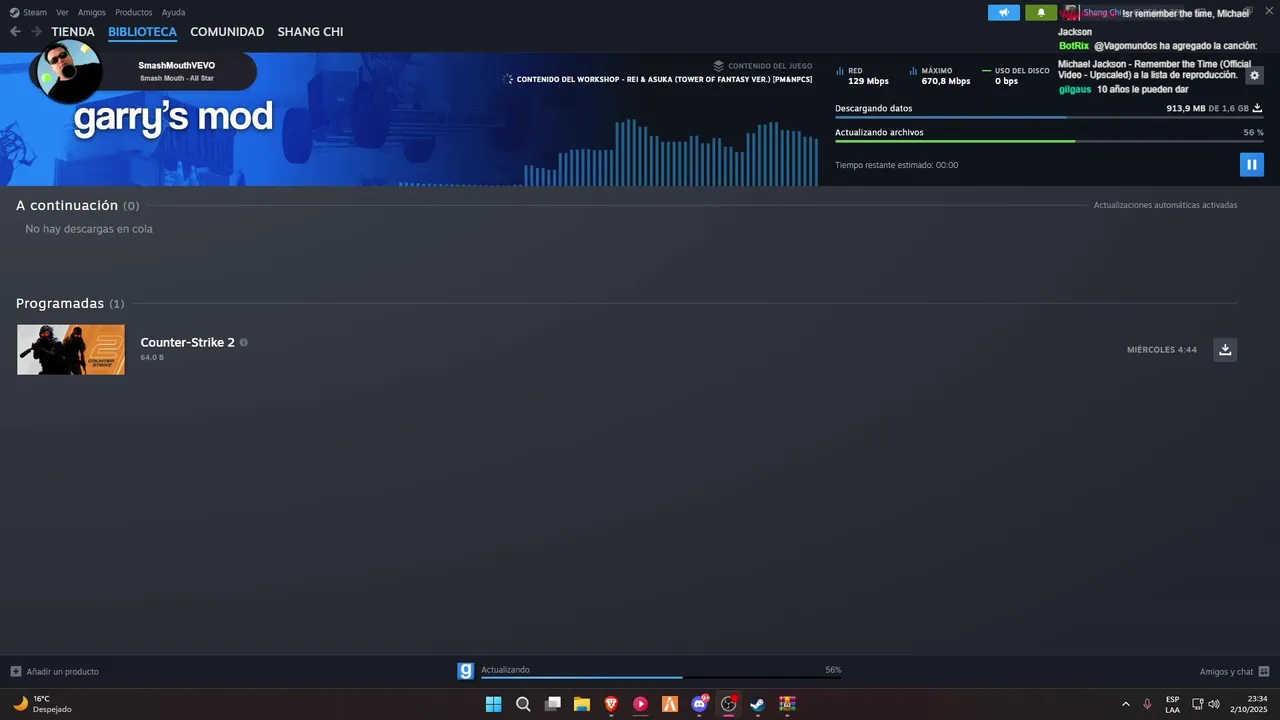Viewport: 1280px width, 720px height.
Task: Click the Counter-Strike 2 info icon
Action: coord(243,342)
